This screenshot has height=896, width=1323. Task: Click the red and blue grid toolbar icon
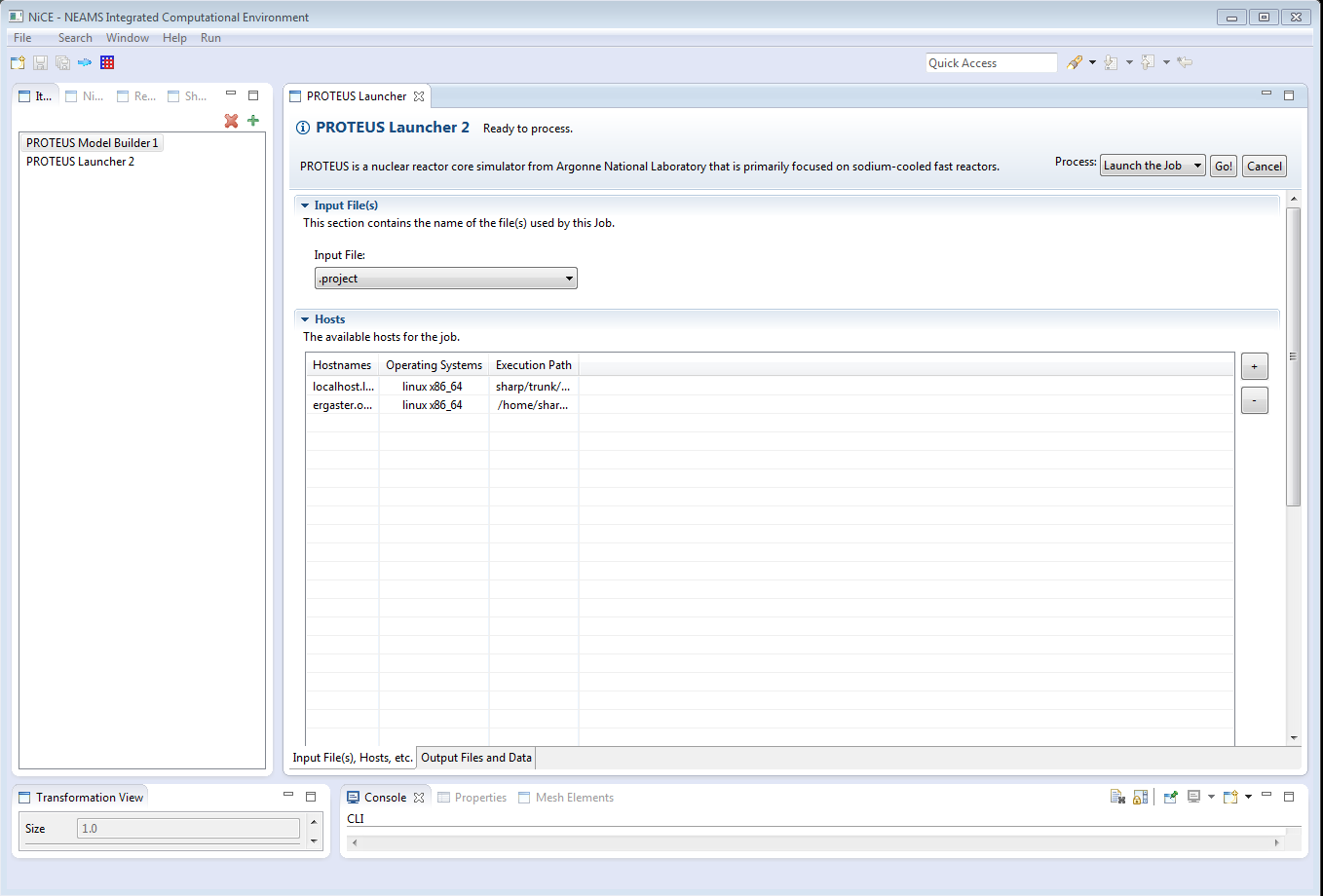click(x=107, y=62)
